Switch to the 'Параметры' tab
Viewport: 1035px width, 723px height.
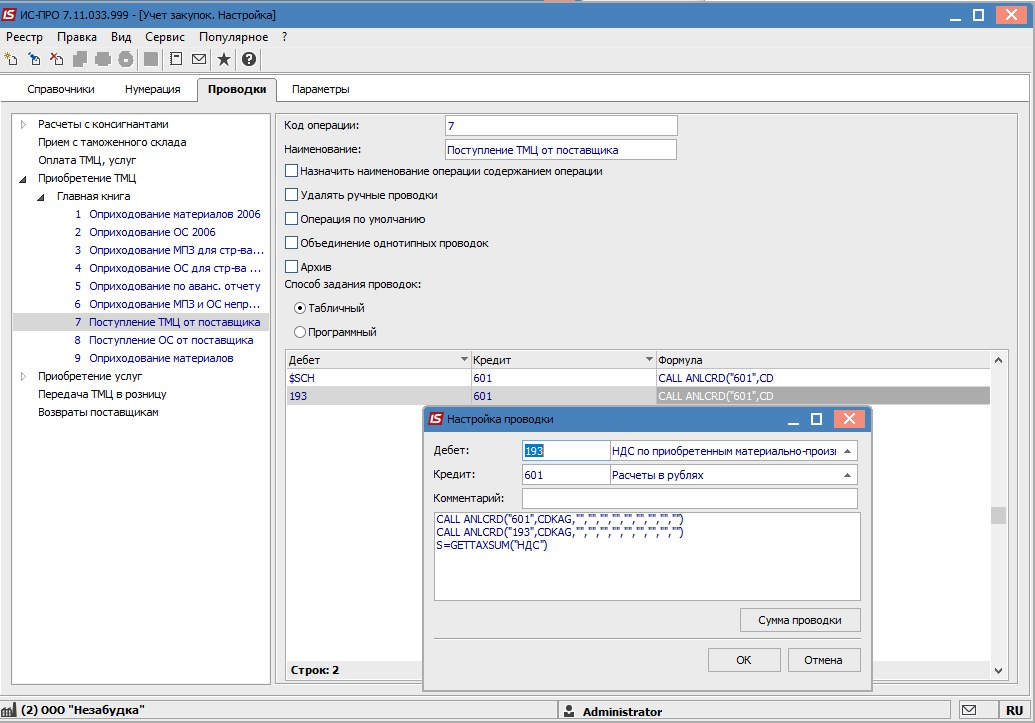point(321,89)
